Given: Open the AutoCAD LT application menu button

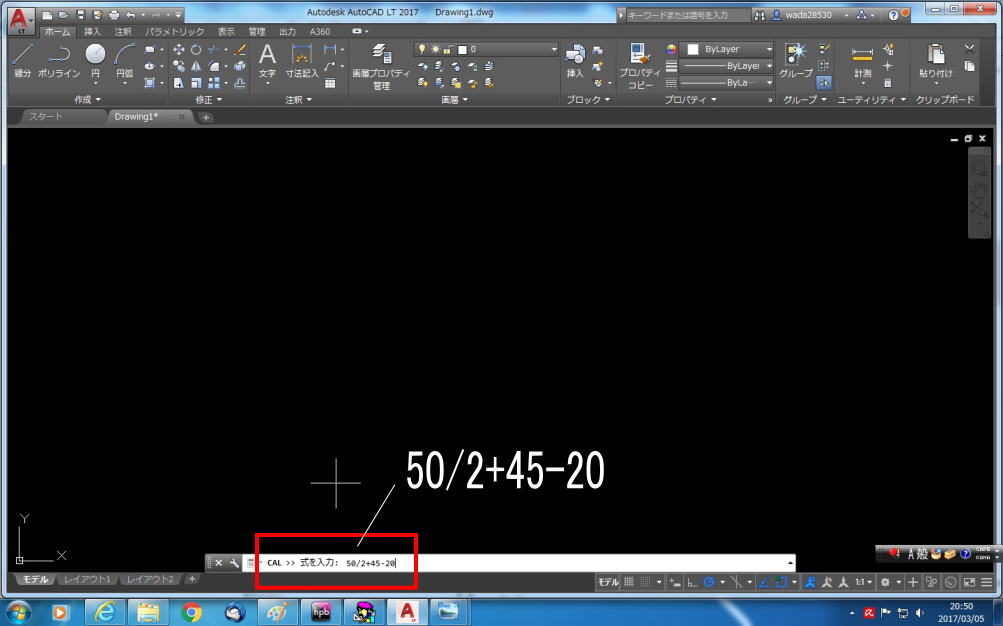Looking at the screenshot, I should pos(21,20).
